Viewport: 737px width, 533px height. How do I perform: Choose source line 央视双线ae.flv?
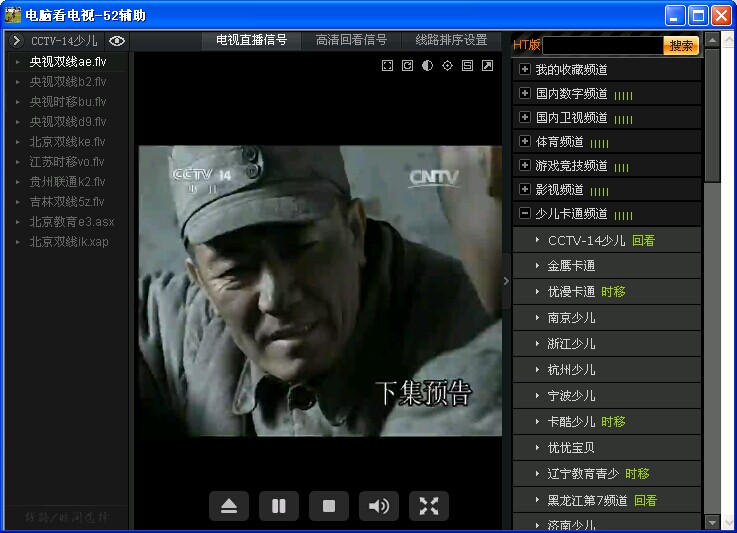(68, 62)
